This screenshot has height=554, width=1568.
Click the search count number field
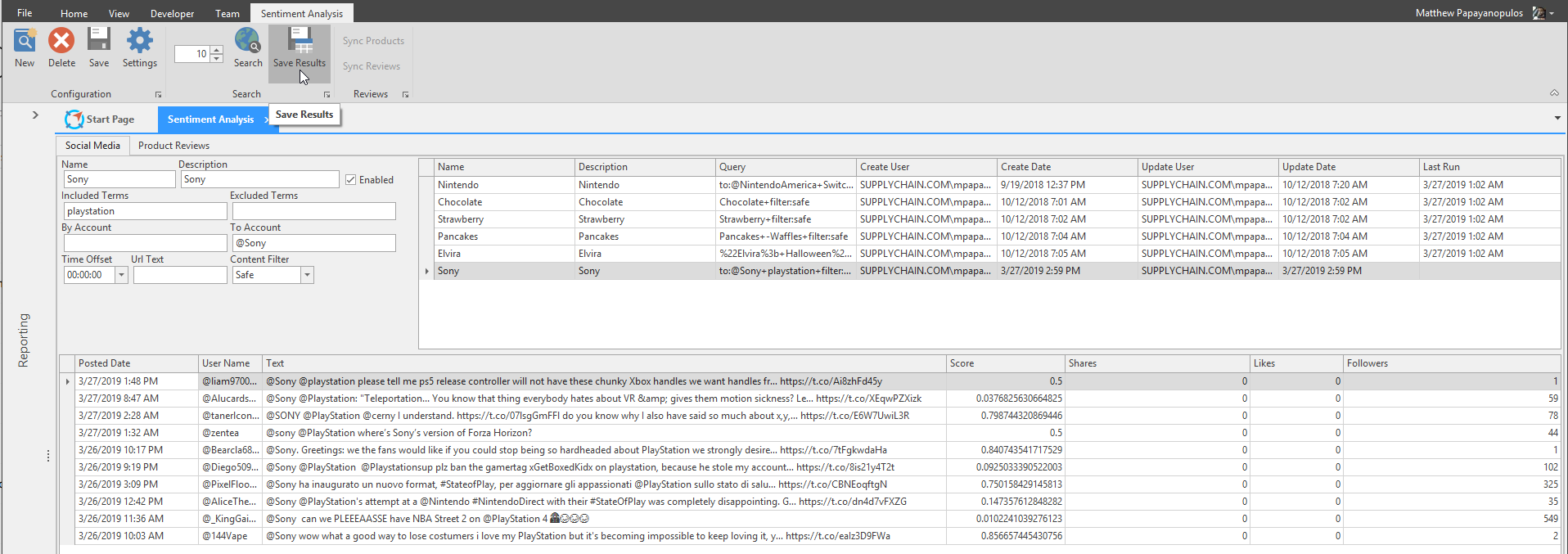coord(192,54)
